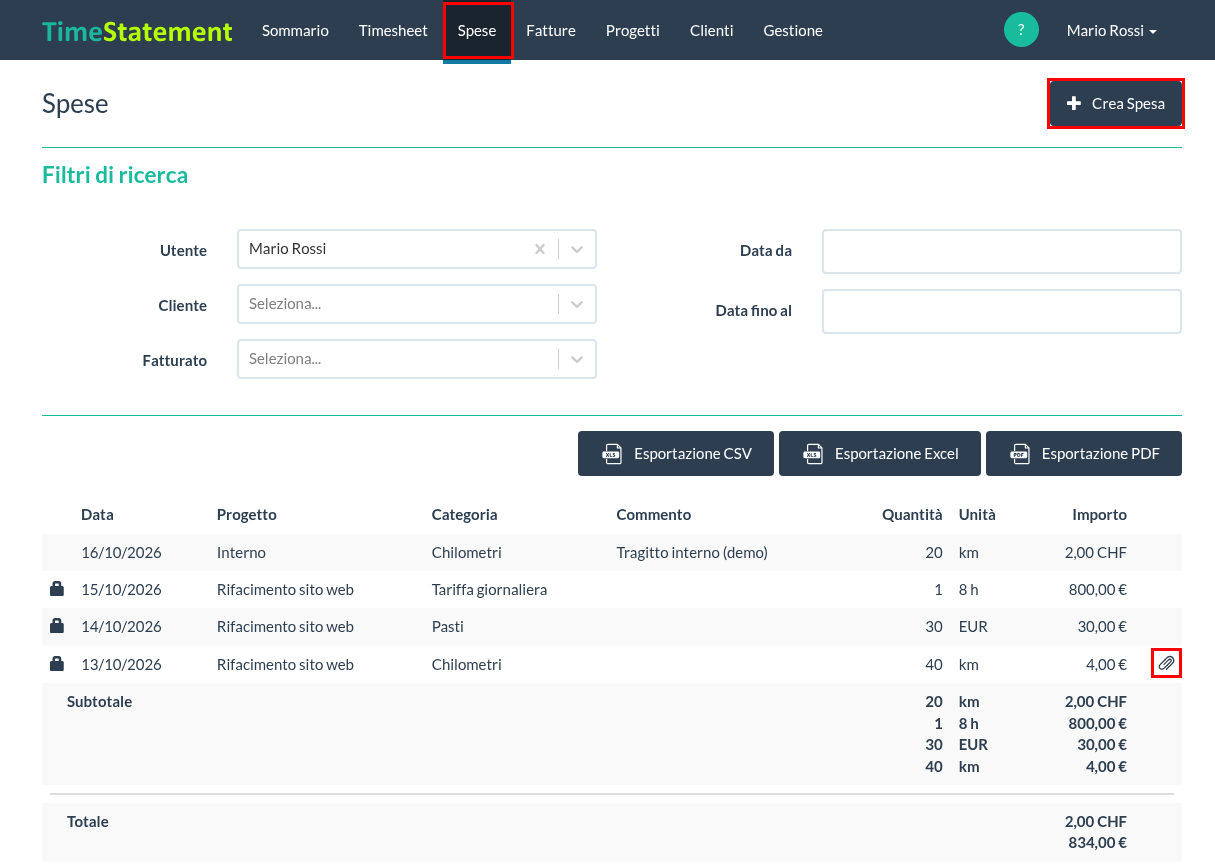This screenshot has height=868, width=1215.
Task: Open the Mario Rossi account menu
Action: coord(1112,30)
